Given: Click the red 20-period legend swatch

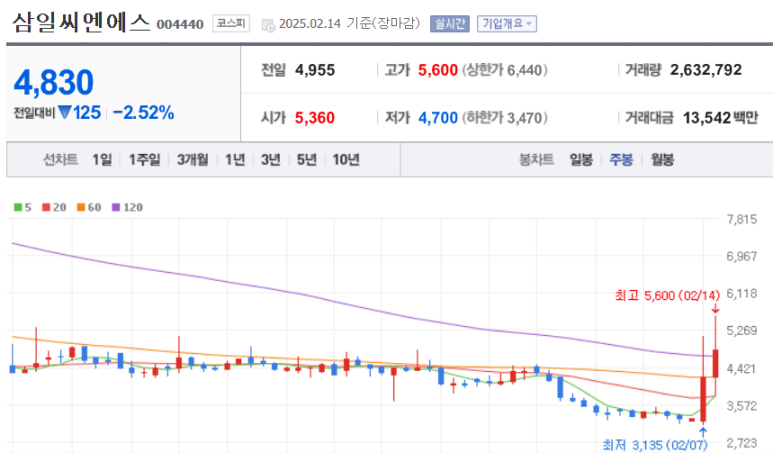Looking at the screenshot, I should click(x=46, y=208).
